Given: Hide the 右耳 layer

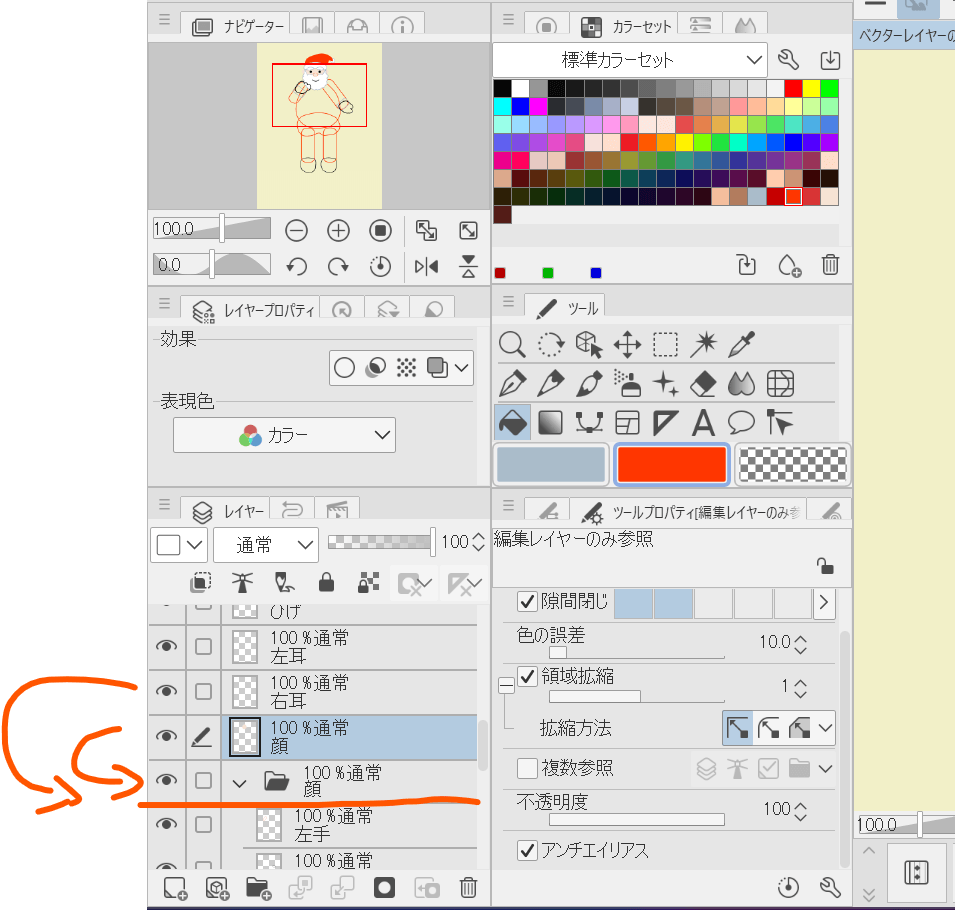Looking at the screenshot, I should (166, 691).
